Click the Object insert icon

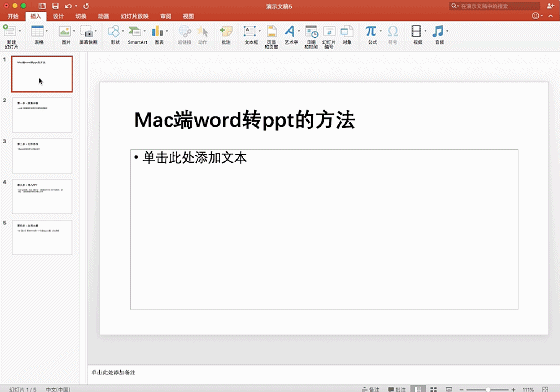click(347, 31)
